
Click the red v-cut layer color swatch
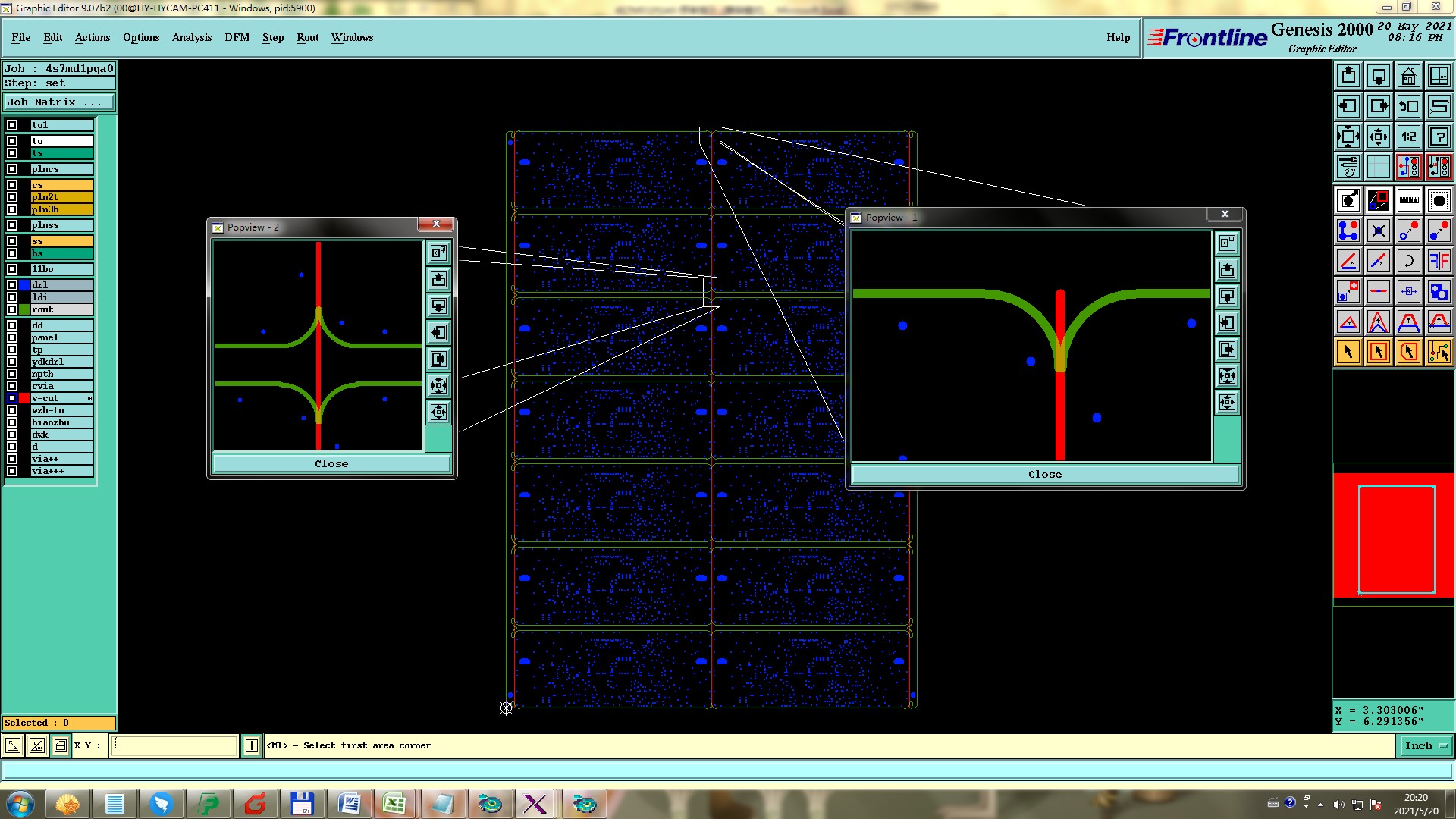click(x=24, y=398)
